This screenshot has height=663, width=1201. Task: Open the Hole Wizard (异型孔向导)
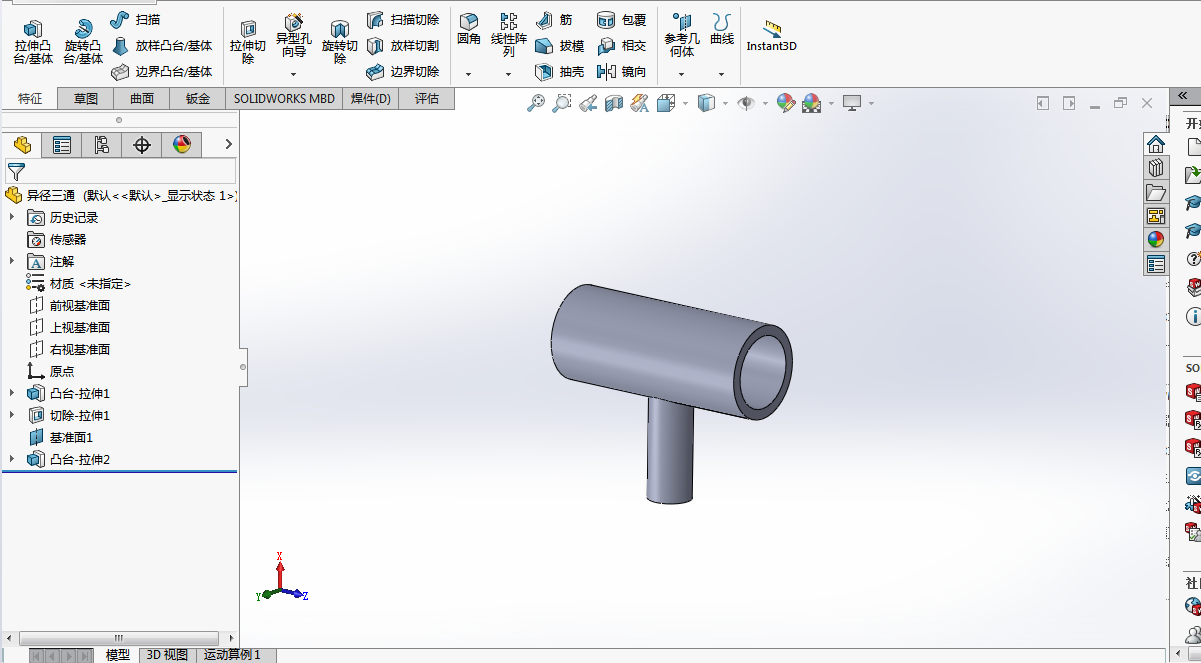click(294, 36)
